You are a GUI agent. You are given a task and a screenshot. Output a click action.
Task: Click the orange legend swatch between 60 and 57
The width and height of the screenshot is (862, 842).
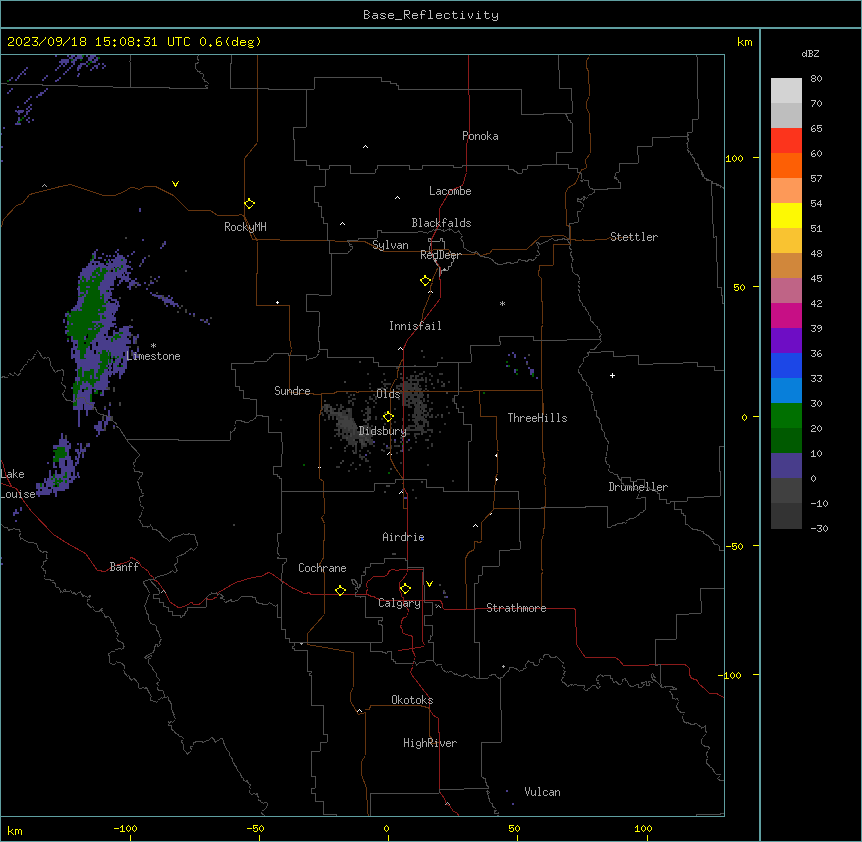pyautogui.click(x=786, y=165)
